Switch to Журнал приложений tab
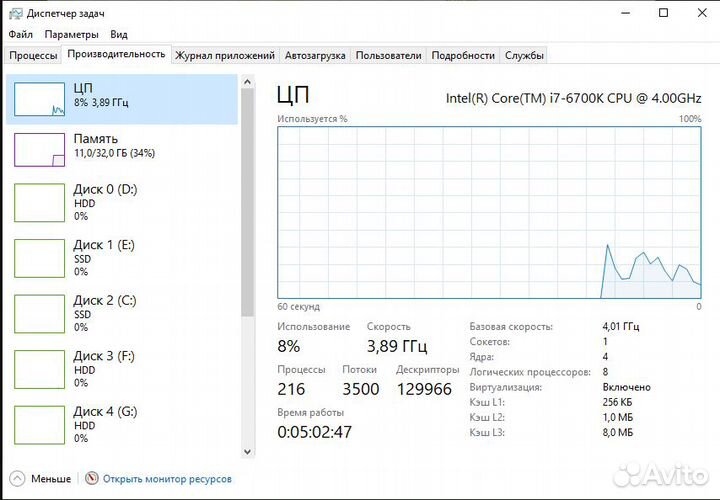This screenshot has width=720, height=500. pyautogui.click(x=225, y=56)
